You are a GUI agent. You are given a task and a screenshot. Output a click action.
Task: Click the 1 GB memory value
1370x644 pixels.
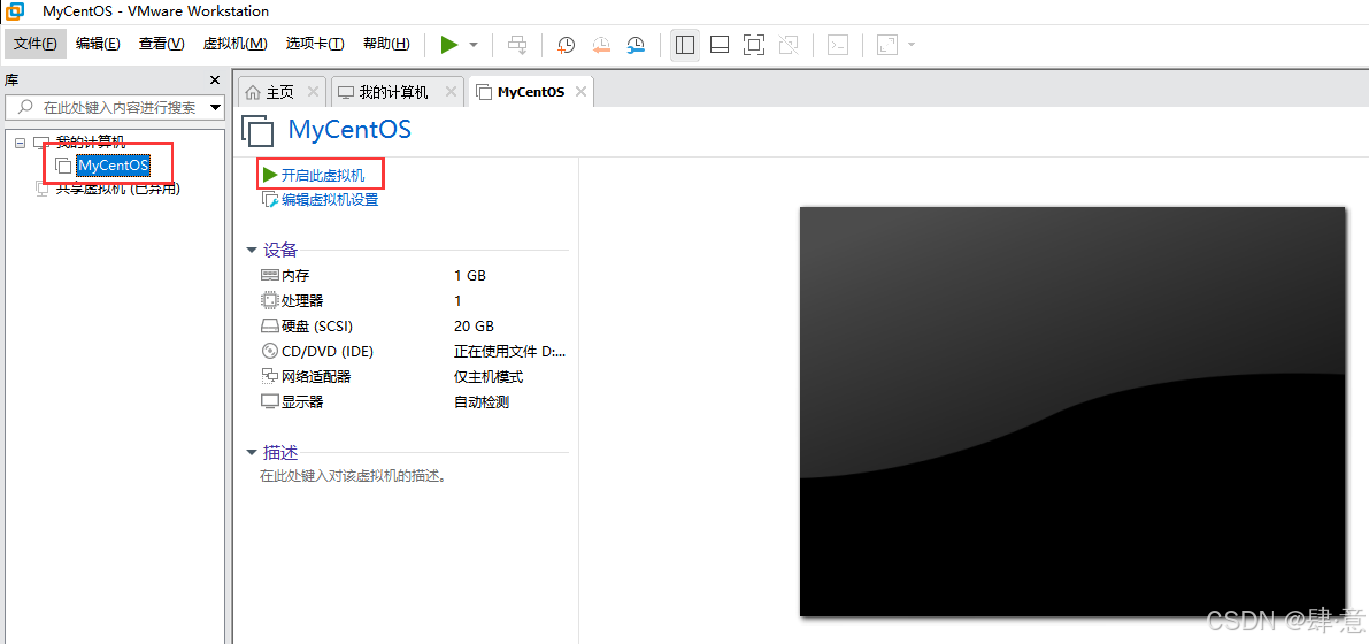470,275
